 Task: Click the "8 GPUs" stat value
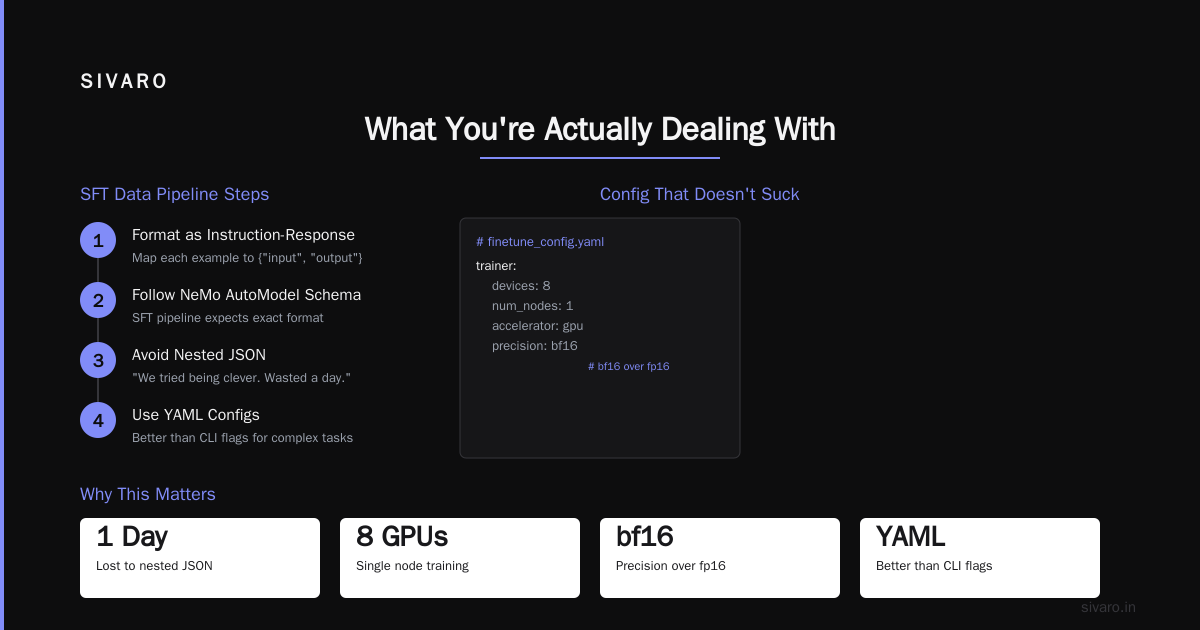(402, 537)
